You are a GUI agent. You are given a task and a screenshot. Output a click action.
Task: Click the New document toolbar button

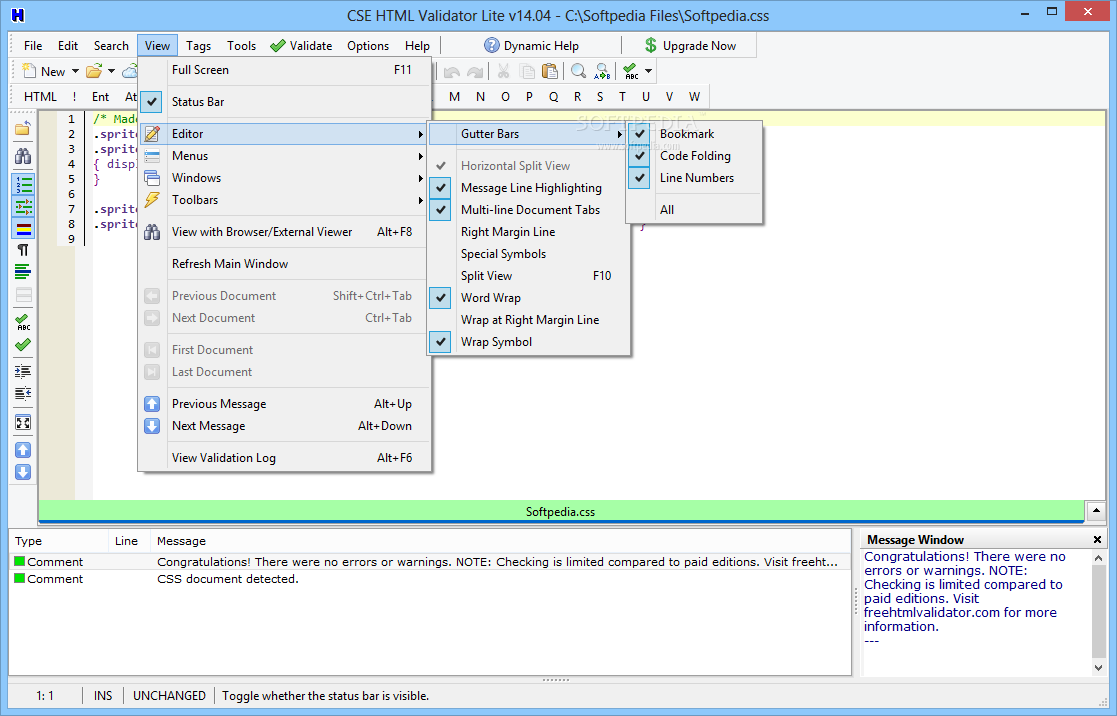click(43, 71)
